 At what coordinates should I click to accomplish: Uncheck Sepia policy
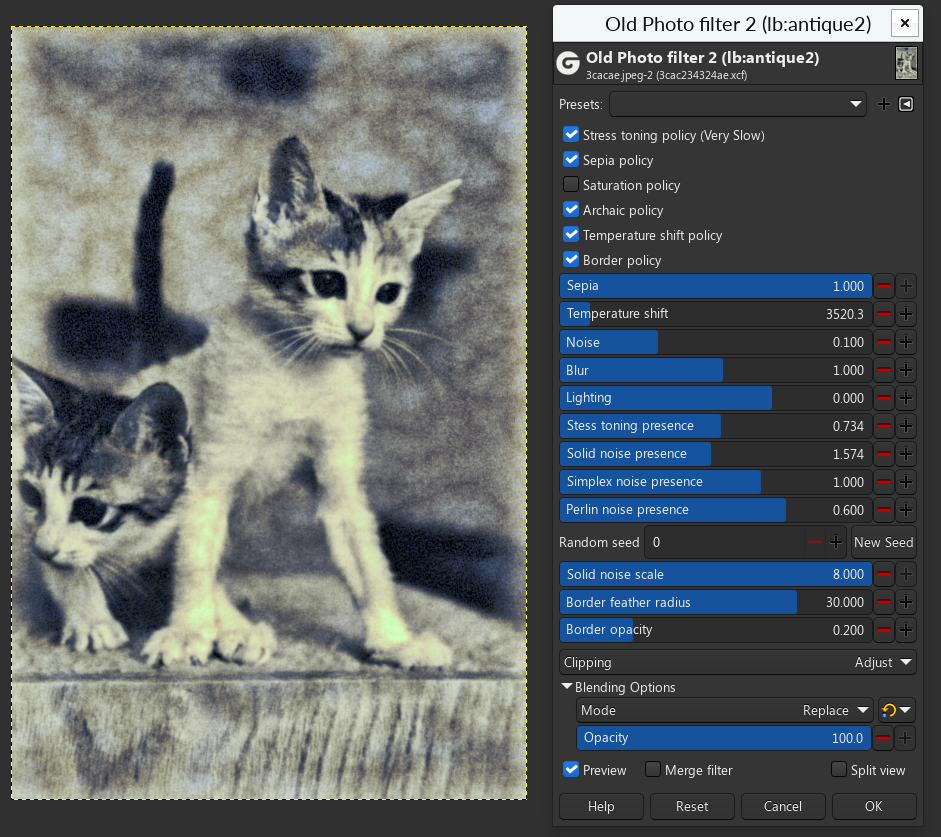pos(571,160)
